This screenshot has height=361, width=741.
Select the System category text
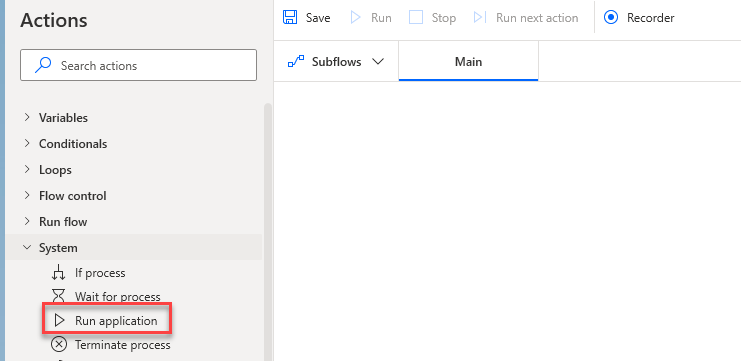58,248
